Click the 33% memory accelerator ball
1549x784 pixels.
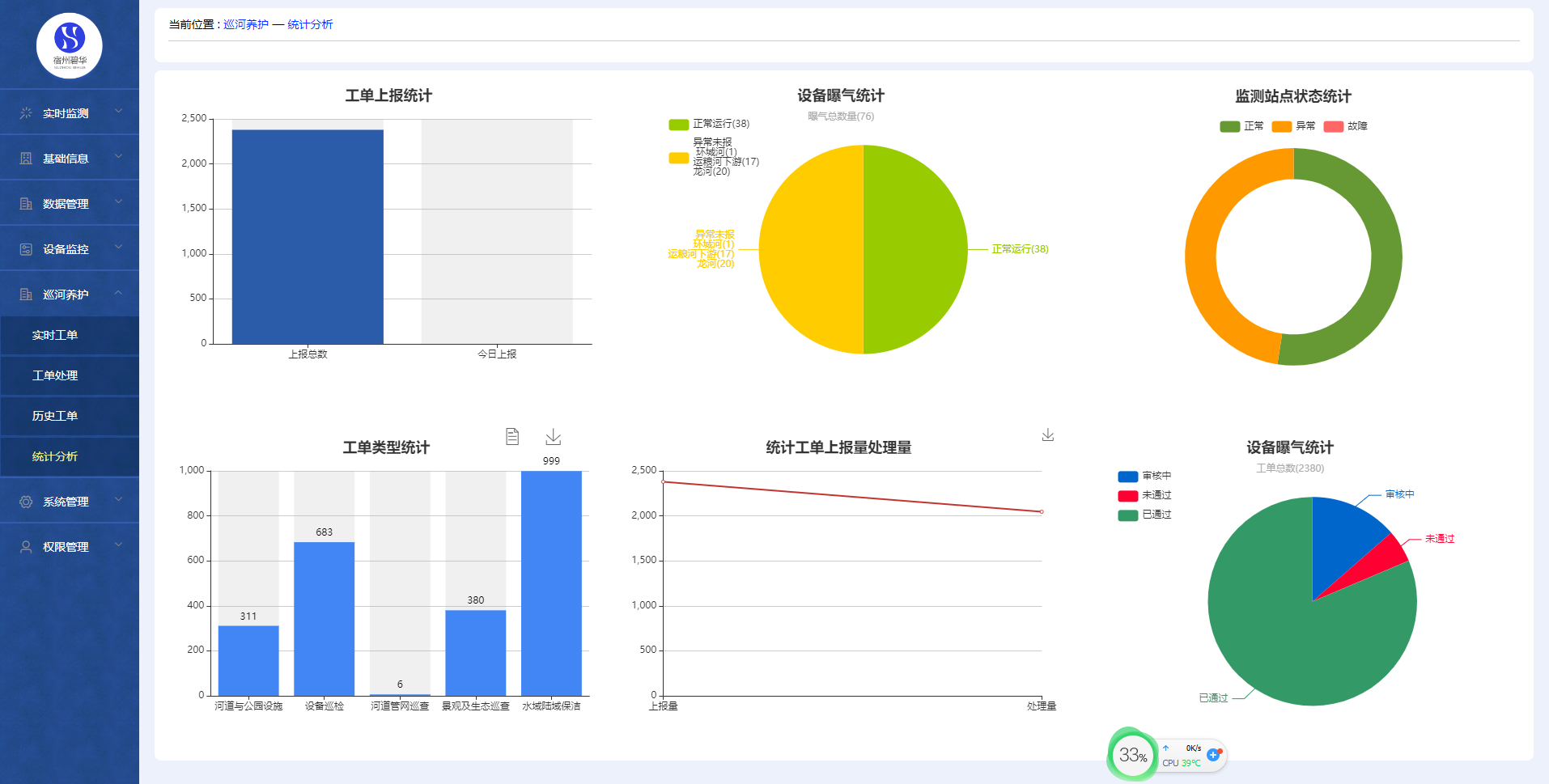click(x=1132, y=755)
